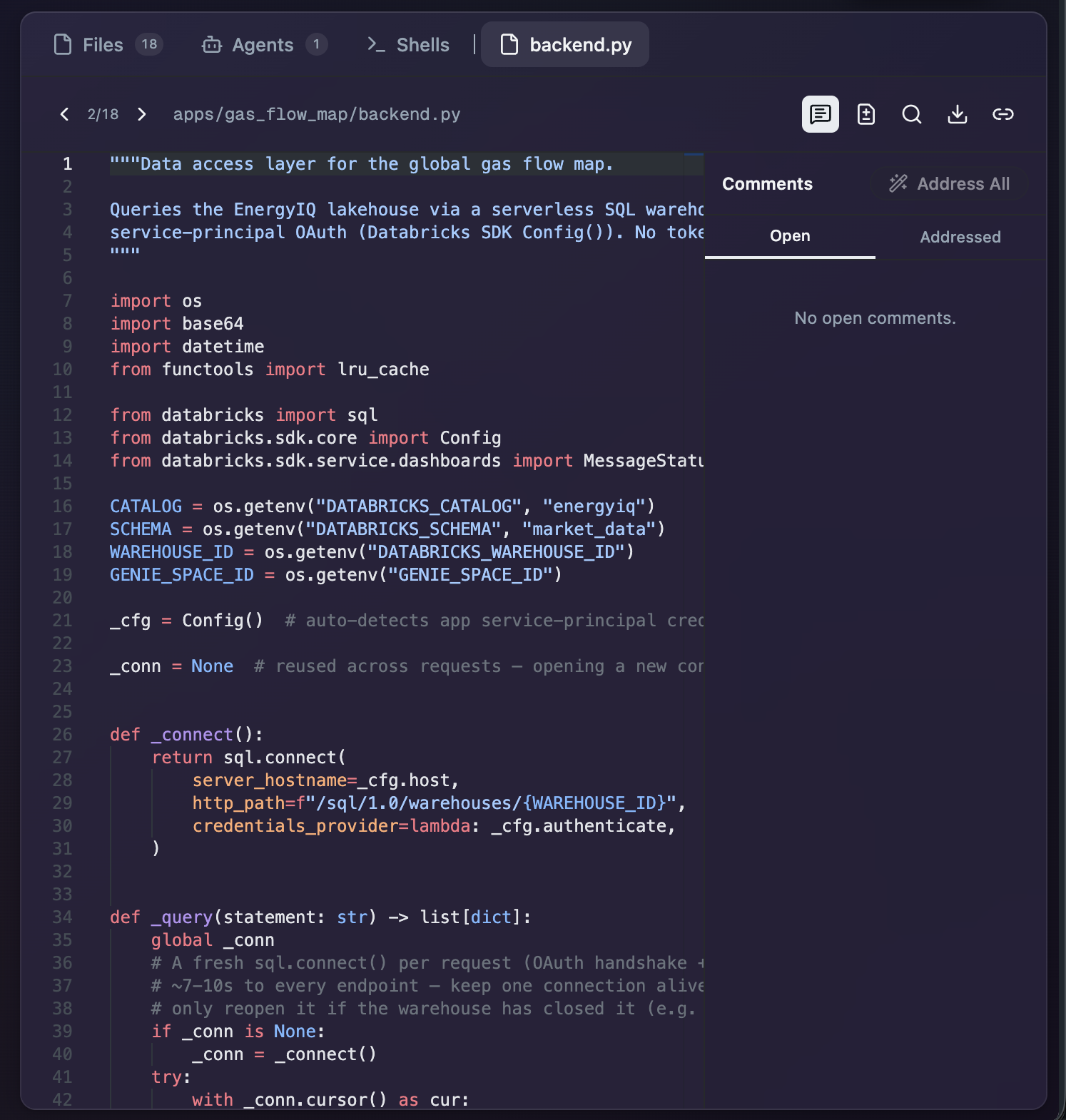Click the http_path warehouses line

point(439,803)
